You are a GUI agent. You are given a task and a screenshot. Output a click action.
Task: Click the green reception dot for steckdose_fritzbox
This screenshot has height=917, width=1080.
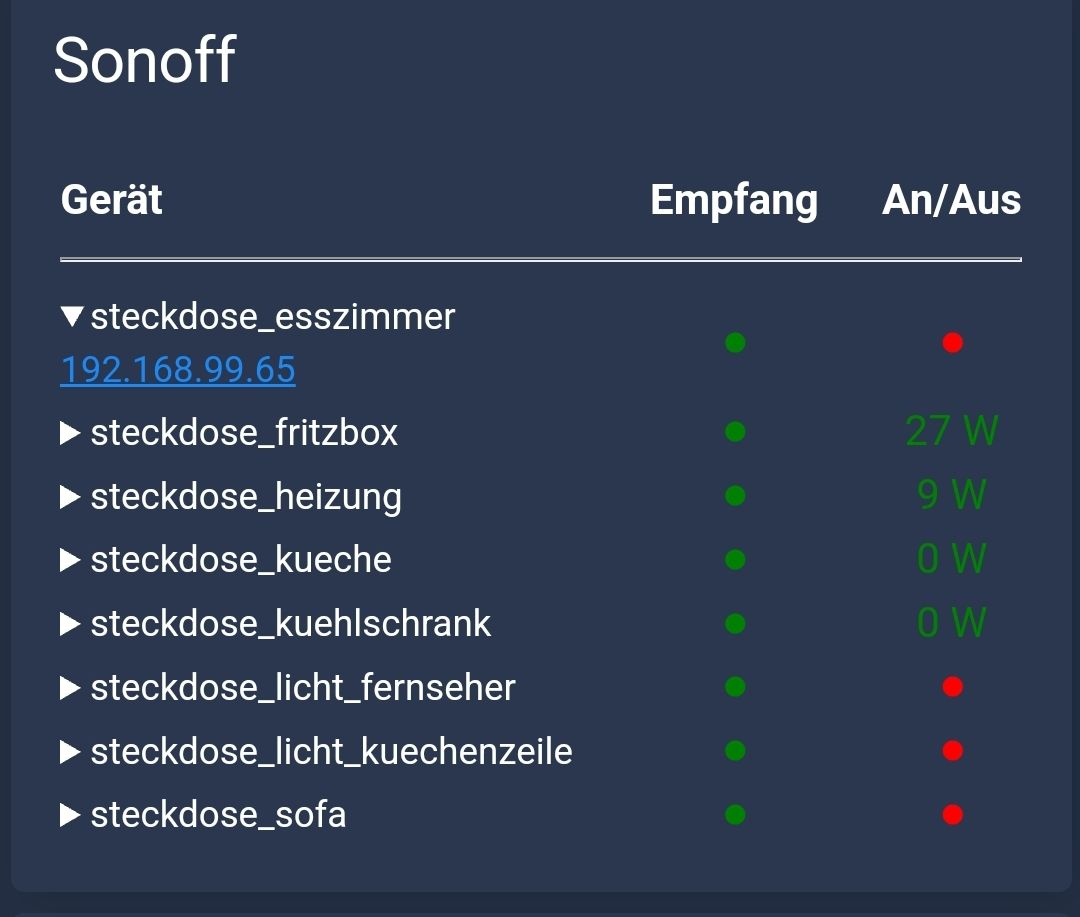coord(735,432)
